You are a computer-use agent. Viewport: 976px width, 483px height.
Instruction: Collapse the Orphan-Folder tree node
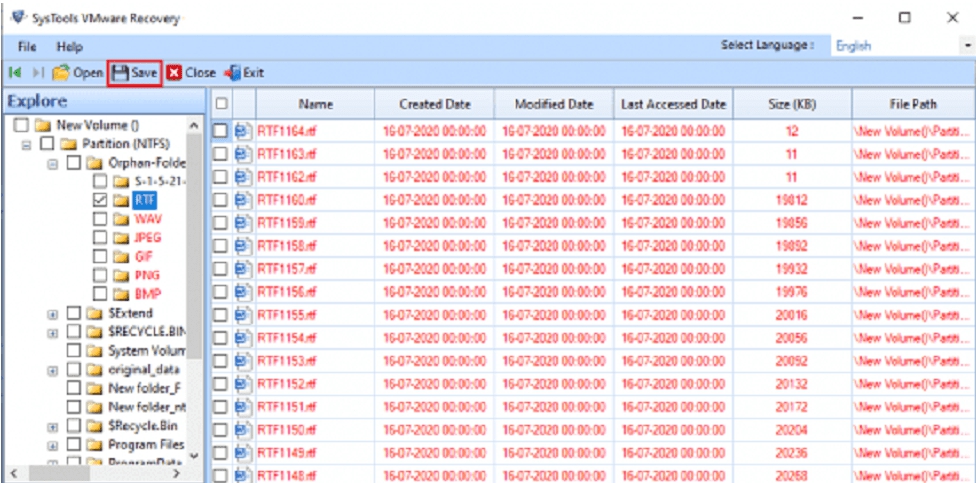coord(53,164)
